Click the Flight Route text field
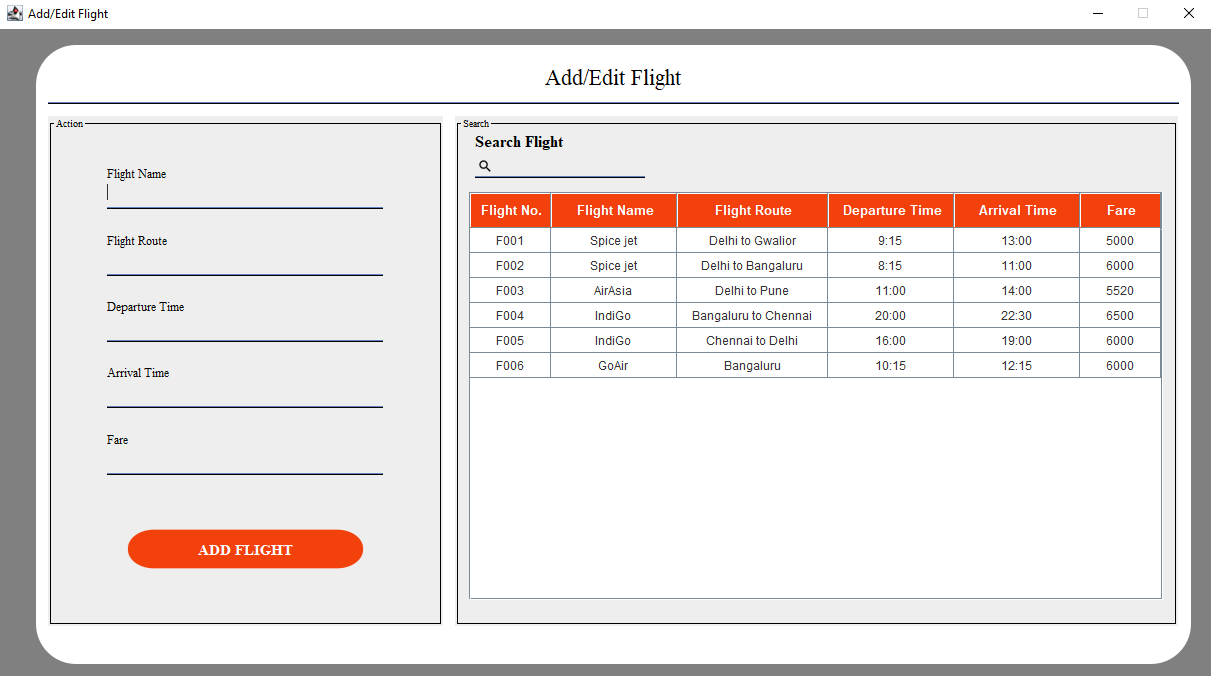 point(244,262)
